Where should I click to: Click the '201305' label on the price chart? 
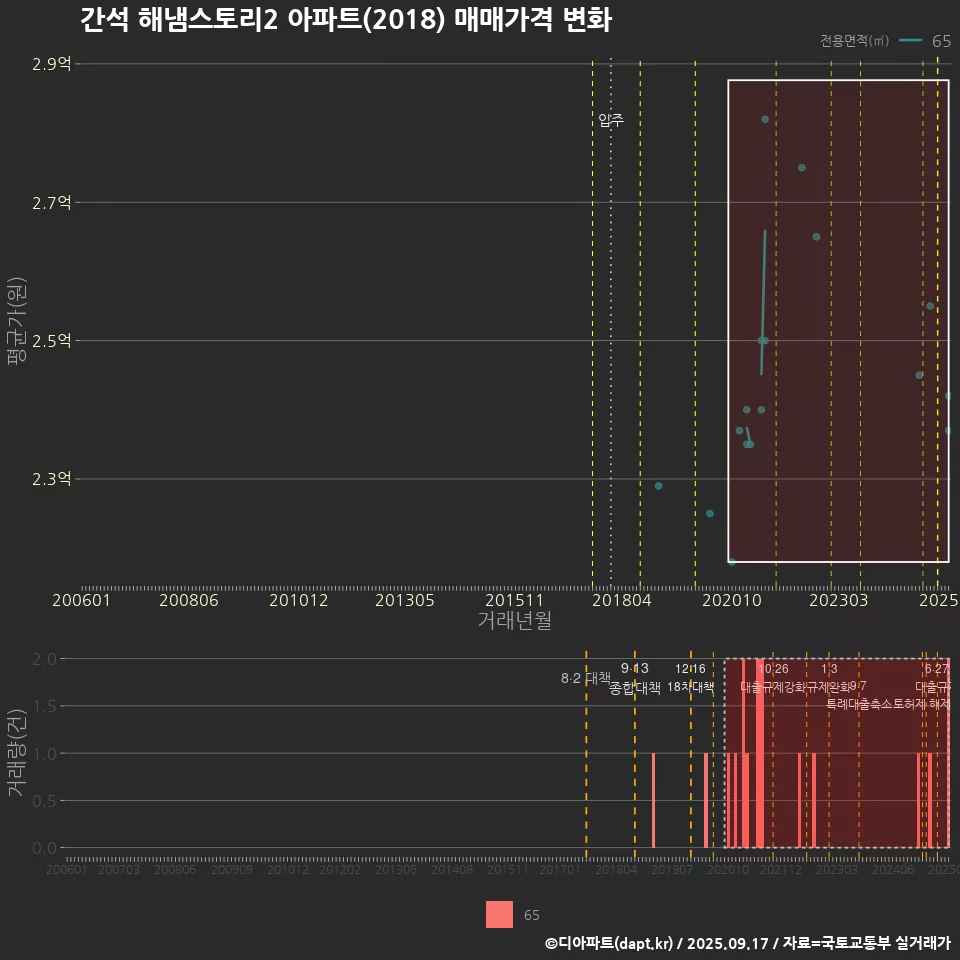point(405,600)
